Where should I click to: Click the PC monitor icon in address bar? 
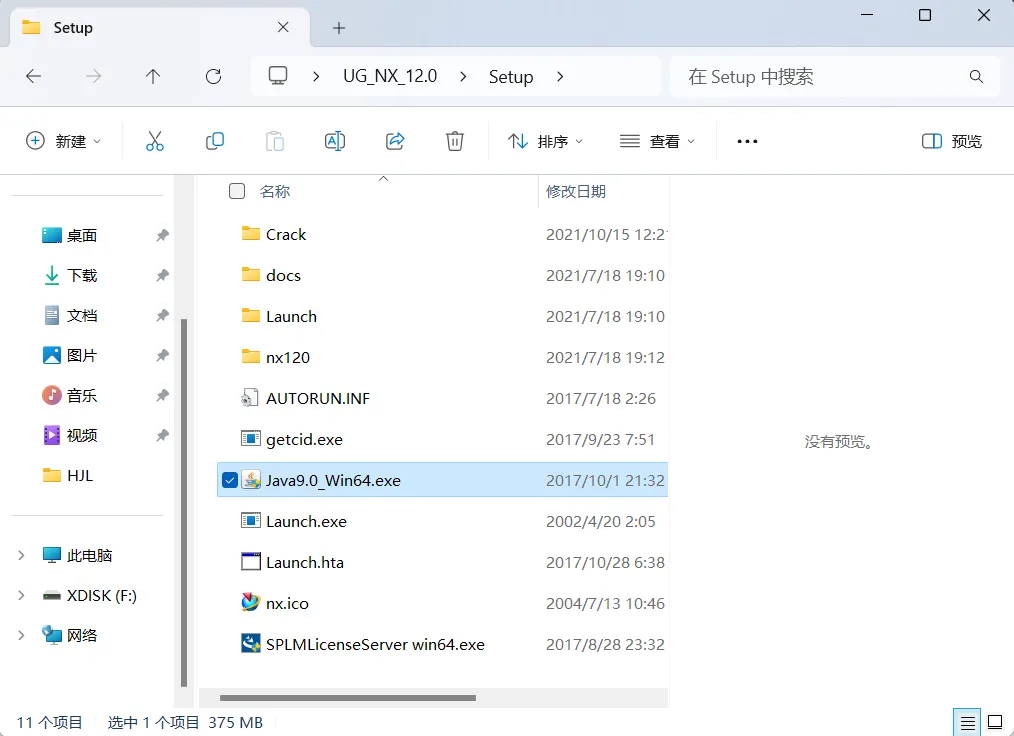(278, 76)
